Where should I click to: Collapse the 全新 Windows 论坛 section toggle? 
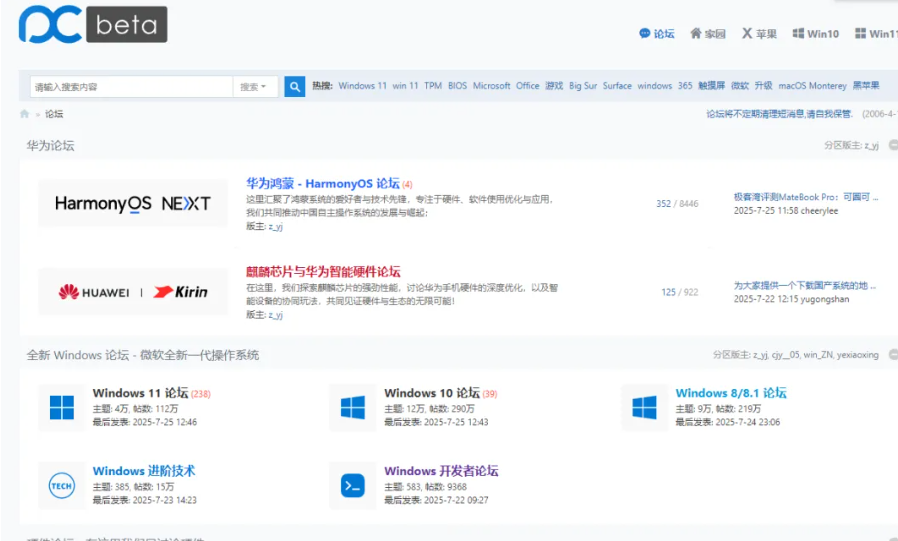click(x=893, y=355)
